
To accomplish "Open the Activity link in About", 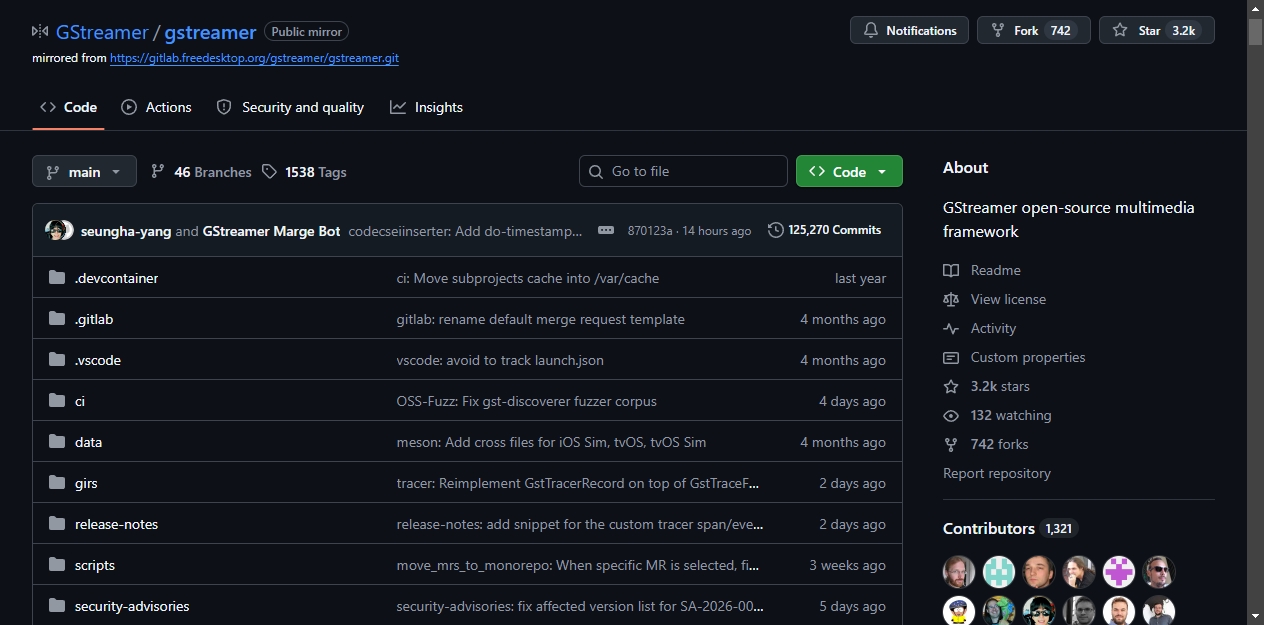I will click(979, 328).
